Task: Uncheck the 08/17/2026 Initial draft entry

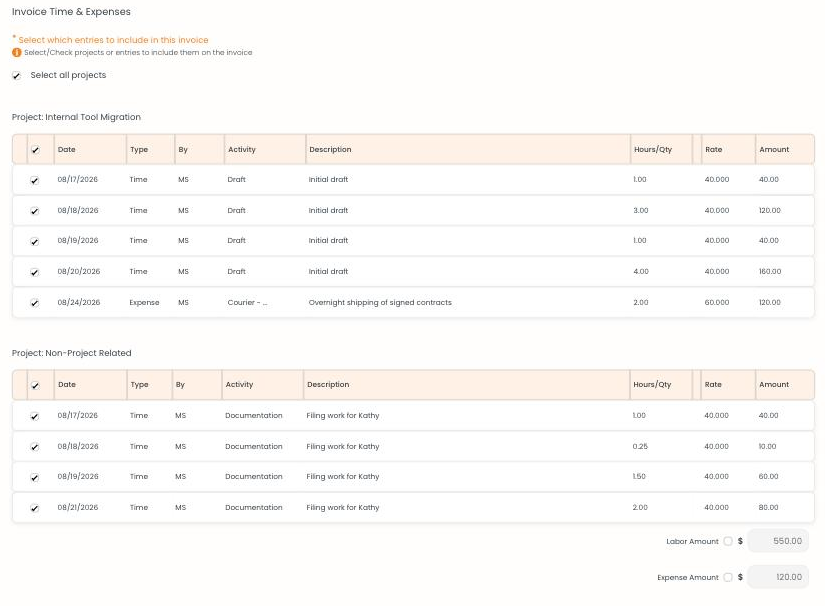Action: click(35, 180)
